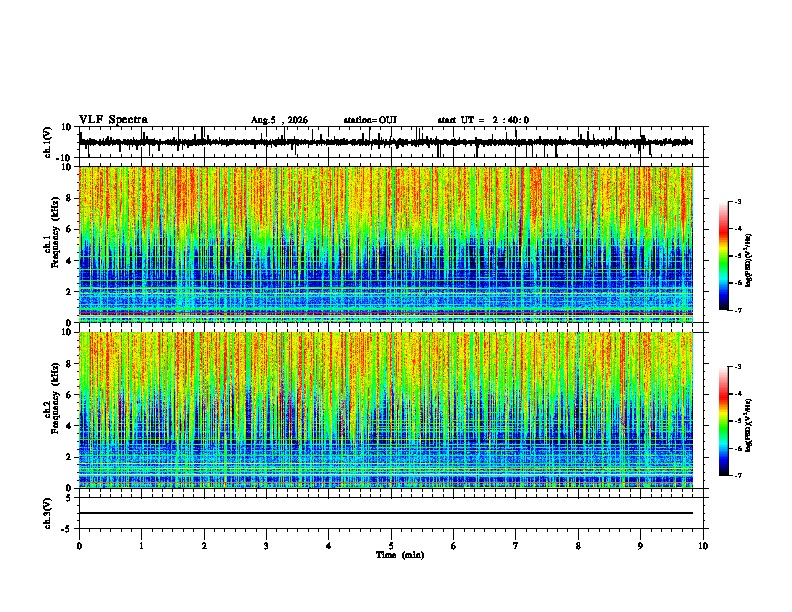This screenshot has height=612, width=792.
Task: Click the "10" label on time axis
Action: [703, 546]
